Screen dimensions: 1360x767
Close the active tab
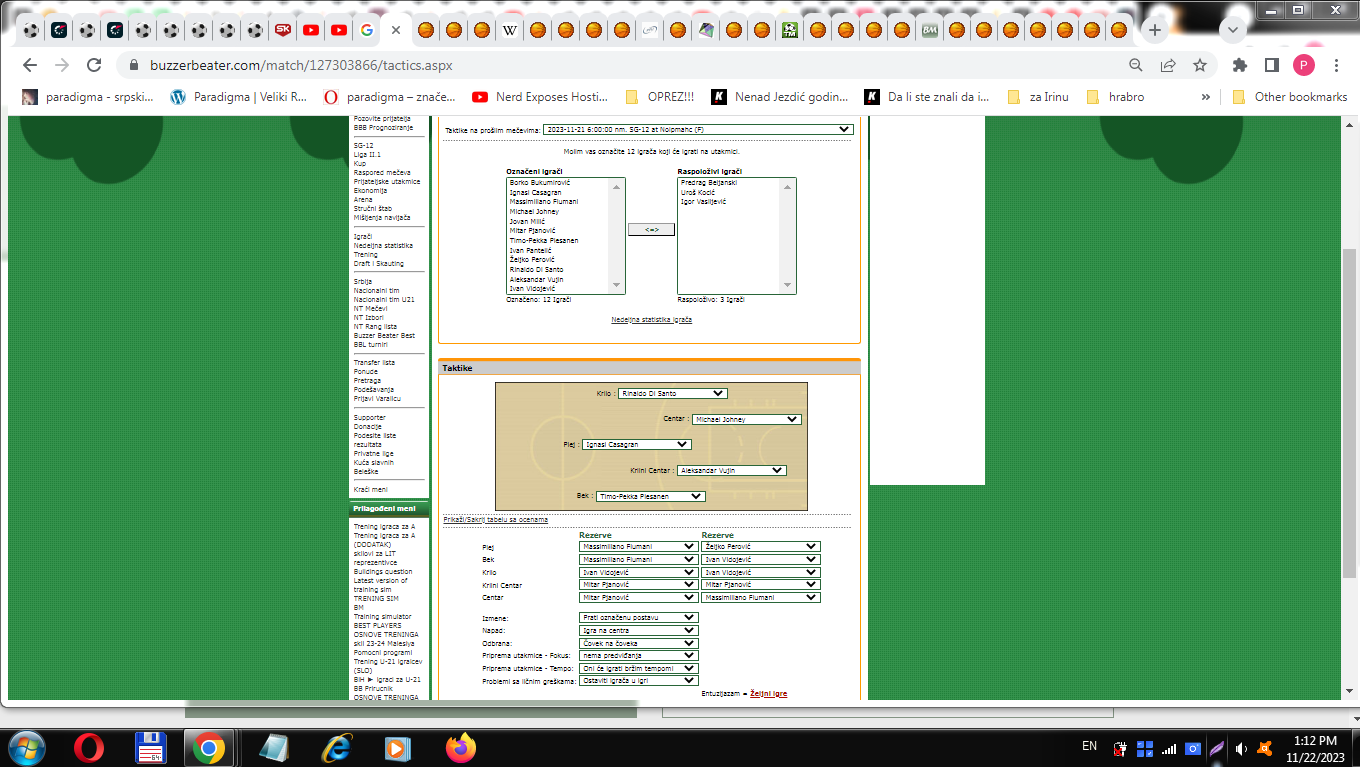pos(395,30)
